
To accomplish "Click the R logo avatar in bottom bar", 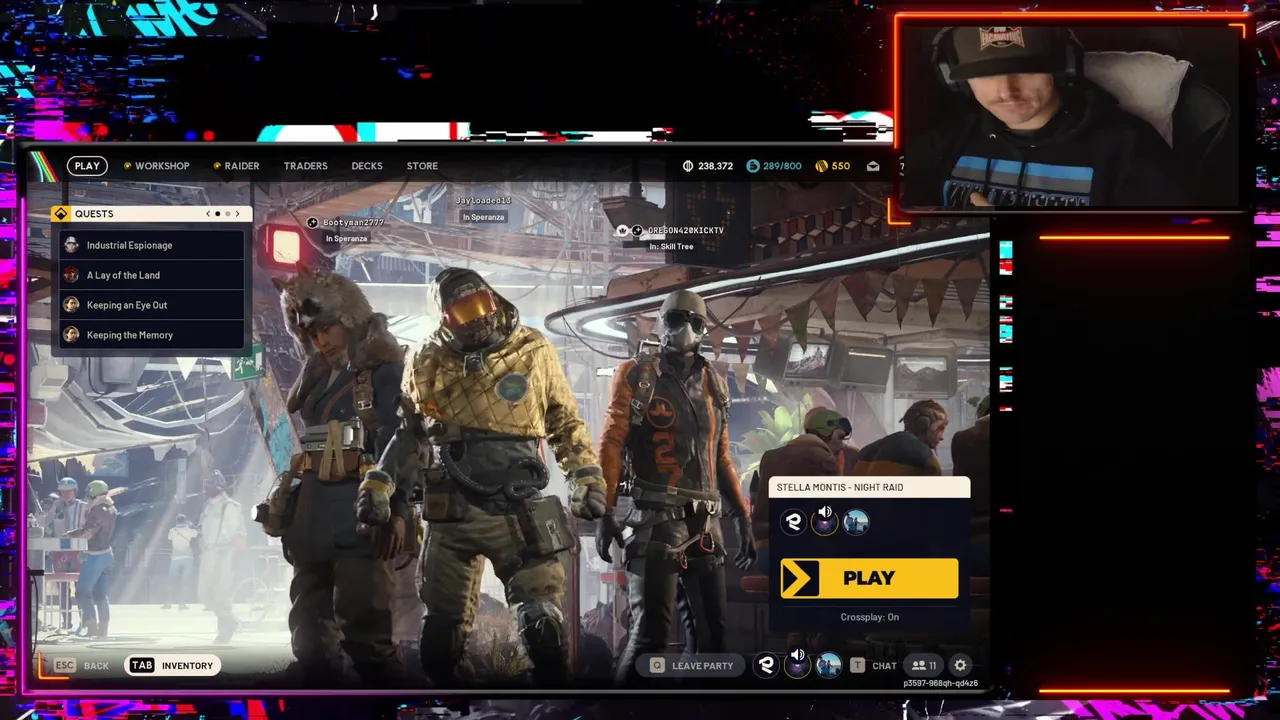I will (x=766, y=666).
